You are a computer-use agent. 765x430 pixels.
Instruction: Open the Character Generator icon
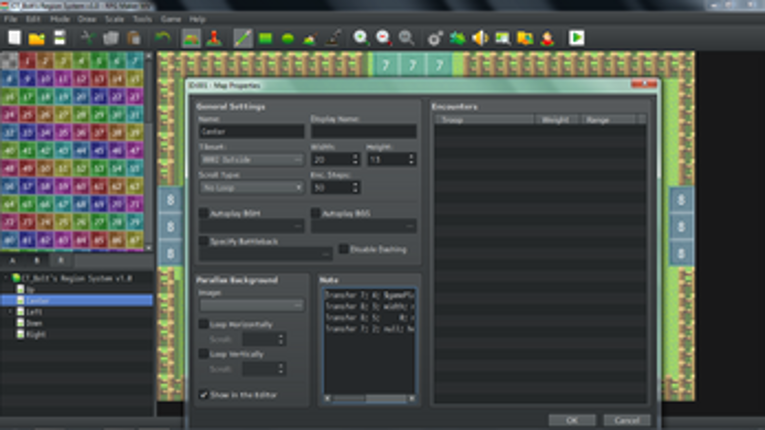(547, 38)
